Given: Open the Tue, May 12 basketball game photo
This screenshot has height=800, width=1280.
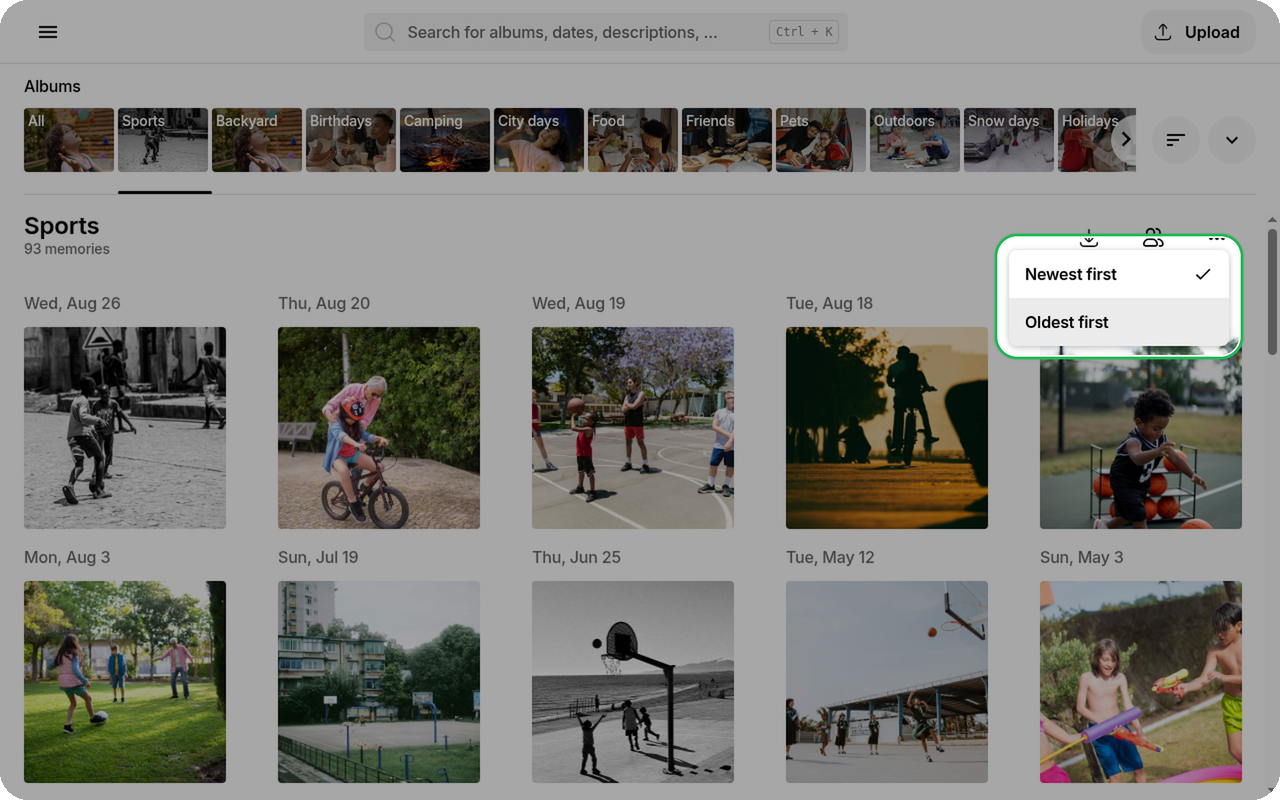Looking at the screenshot, I should [887, 682].
